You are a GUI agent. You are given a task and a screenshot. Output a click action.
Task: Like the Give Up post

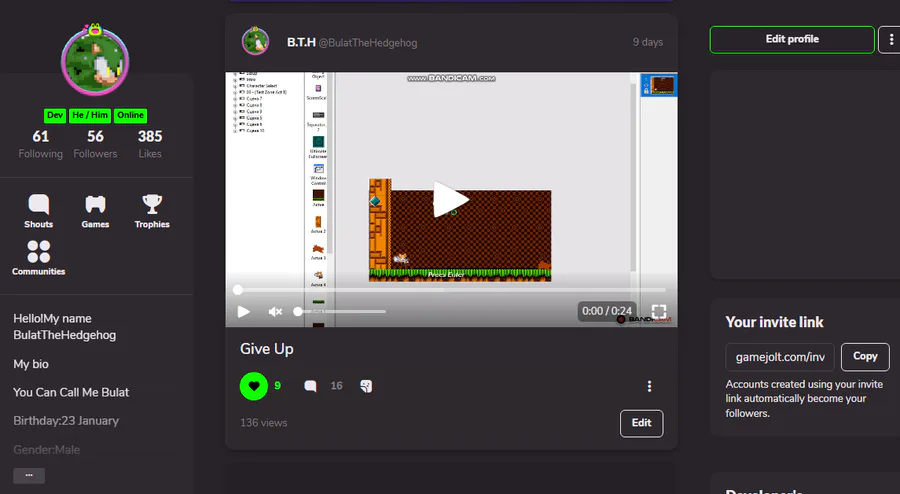click(254, 386)
